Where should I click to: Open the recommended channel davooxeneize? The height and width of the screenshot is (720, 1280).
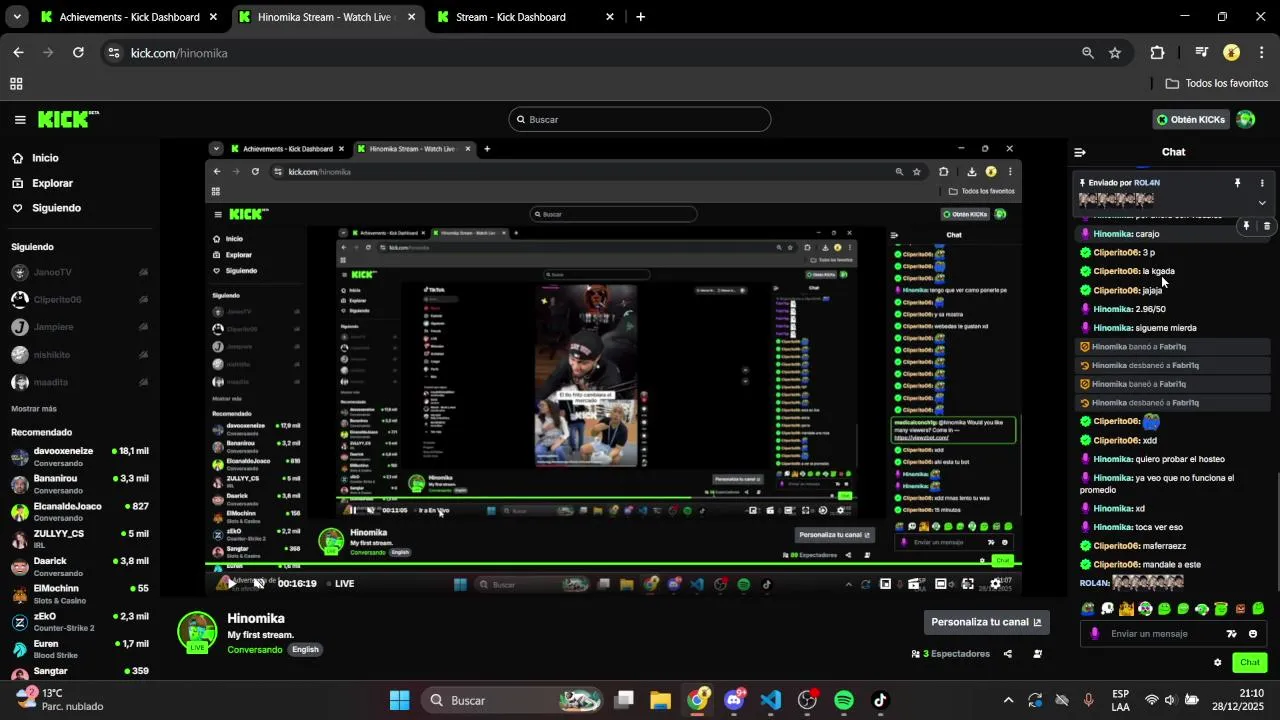pyautogui.click(x=80, y=456)
